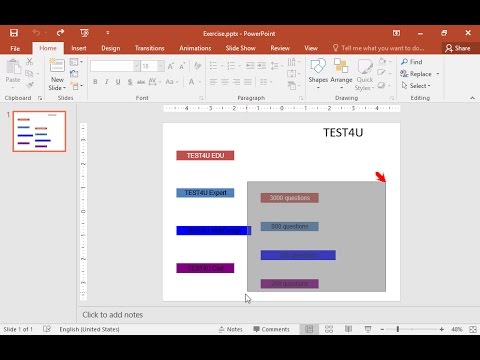Image resolution: width=480 pixels, height=360 pixels.
Task: Click Click to add notes area
Action: coord(113,315)
